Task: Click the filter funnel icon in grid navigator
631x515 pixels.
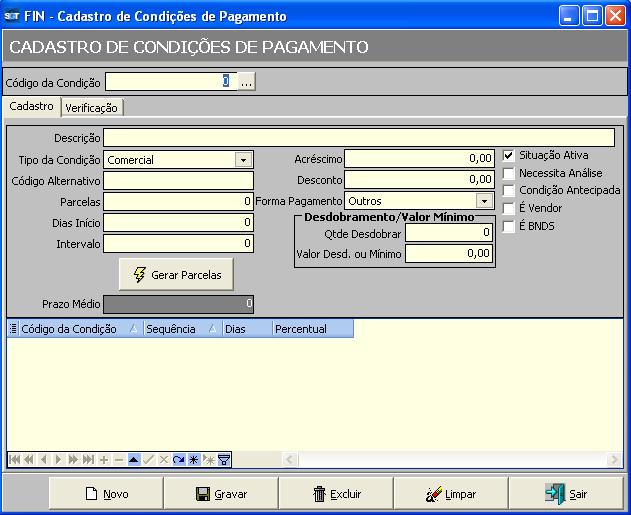Action: pyautogui.click(x=224, y=459)
